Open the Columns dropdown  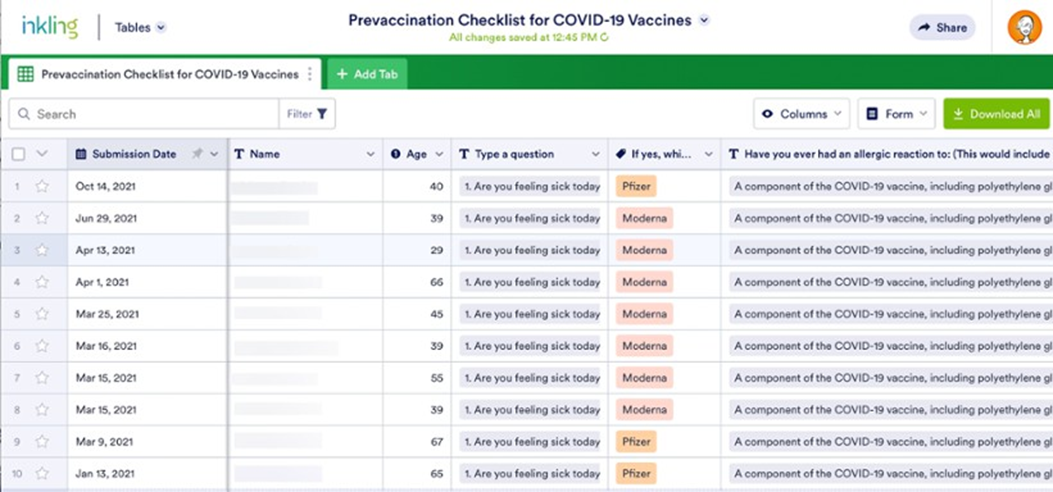tap(802, 114)
